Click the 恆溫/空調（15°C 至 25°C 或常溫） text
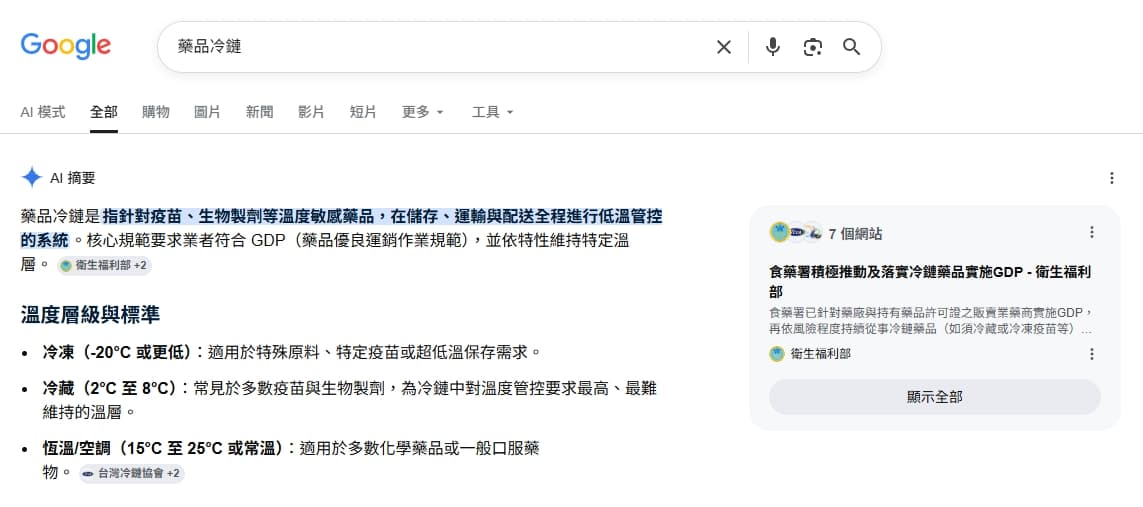 [x=168, y=448]
